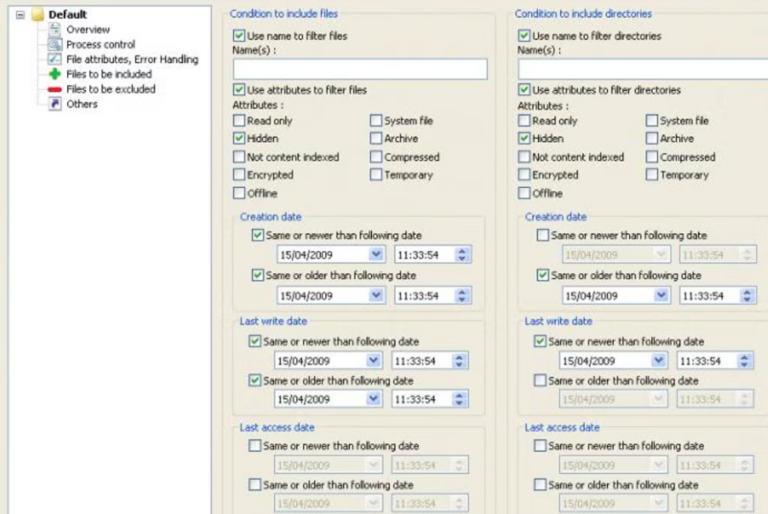Adjust files Creation date older time spinner

click(x=462, y=295)
